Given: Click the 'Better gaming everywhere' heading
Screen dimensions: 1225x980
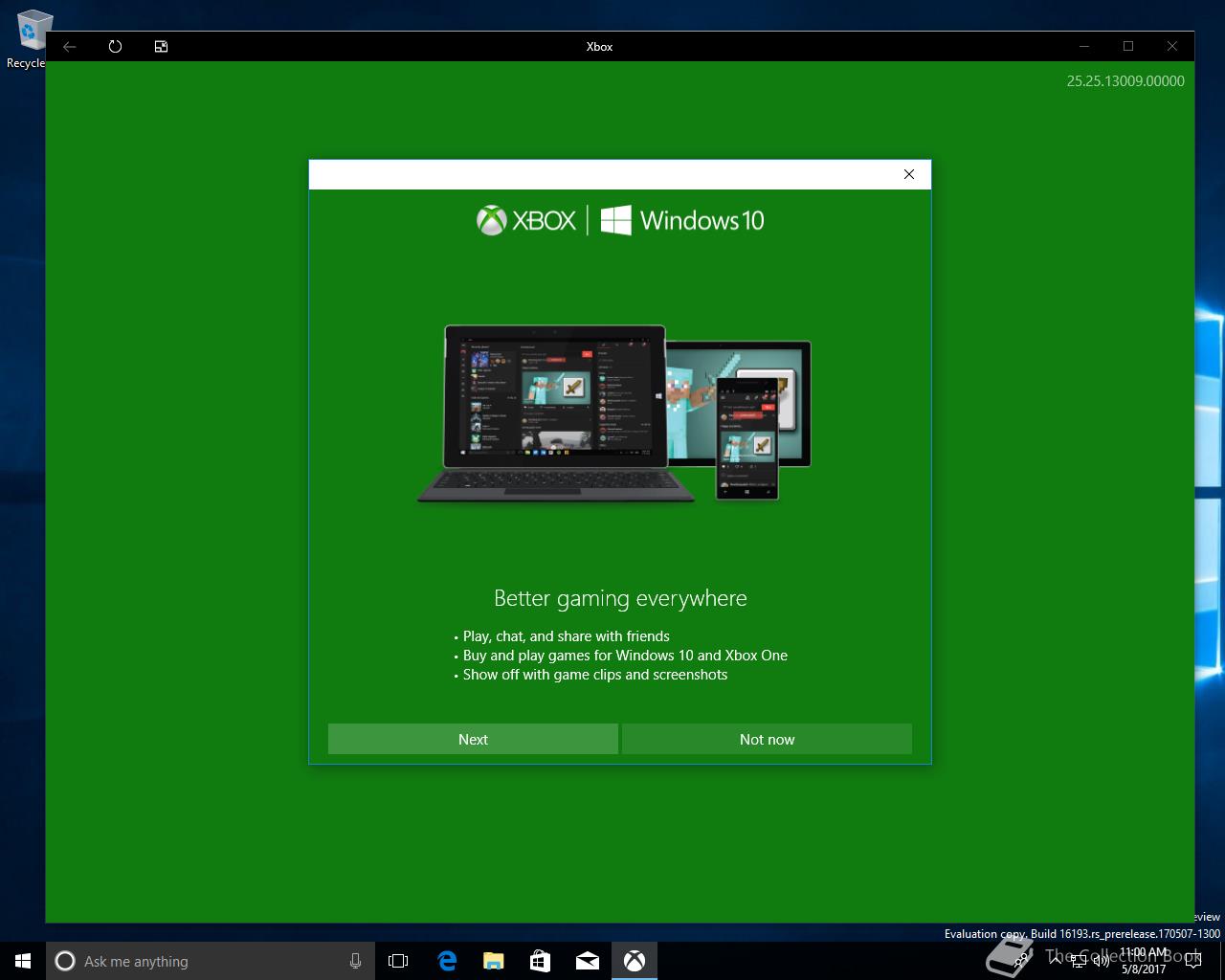Looking at the screenshot, I should pyautogui.click(x=620, y=598).
